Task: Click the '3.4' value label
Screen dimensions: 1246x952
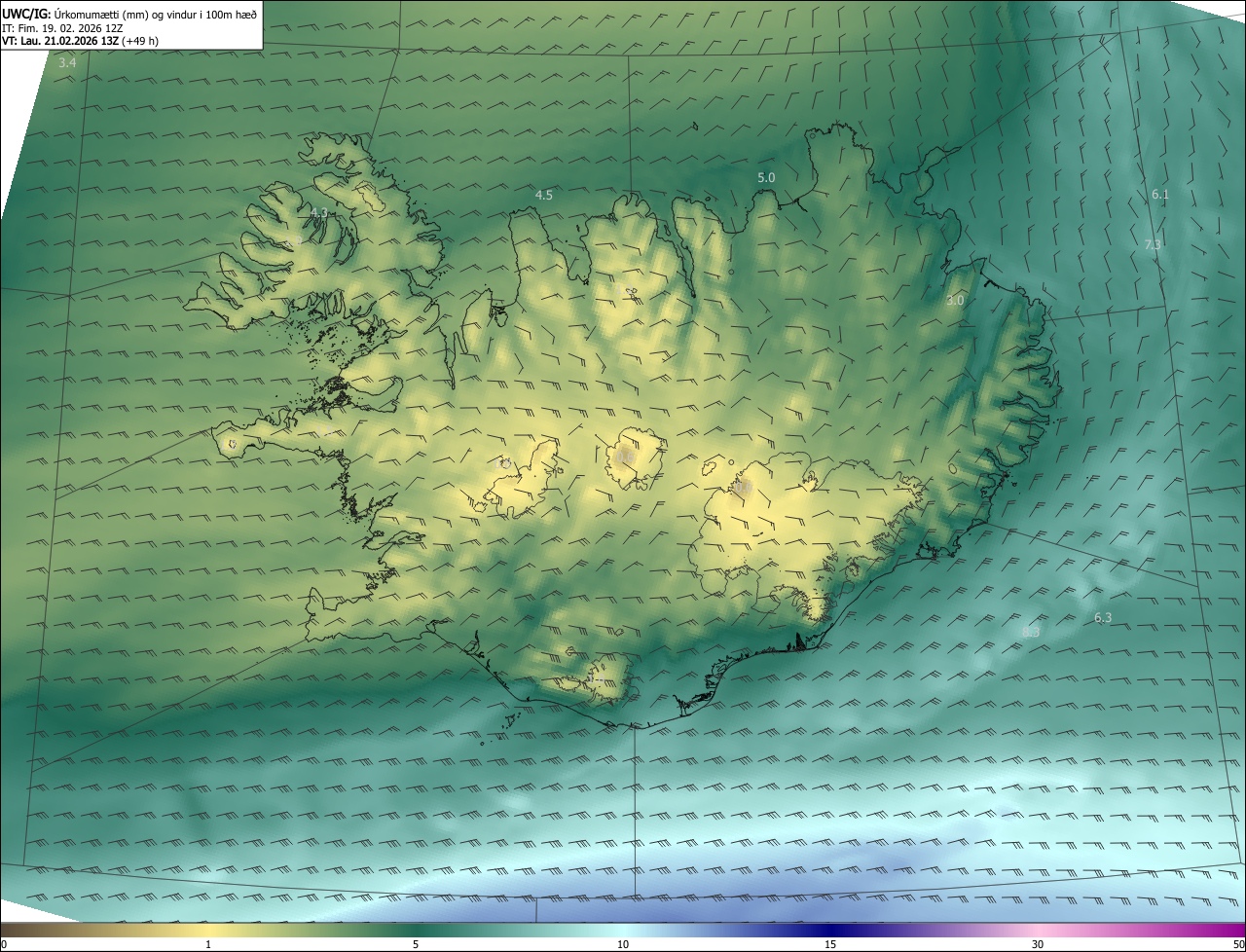Action: point(67,63)
